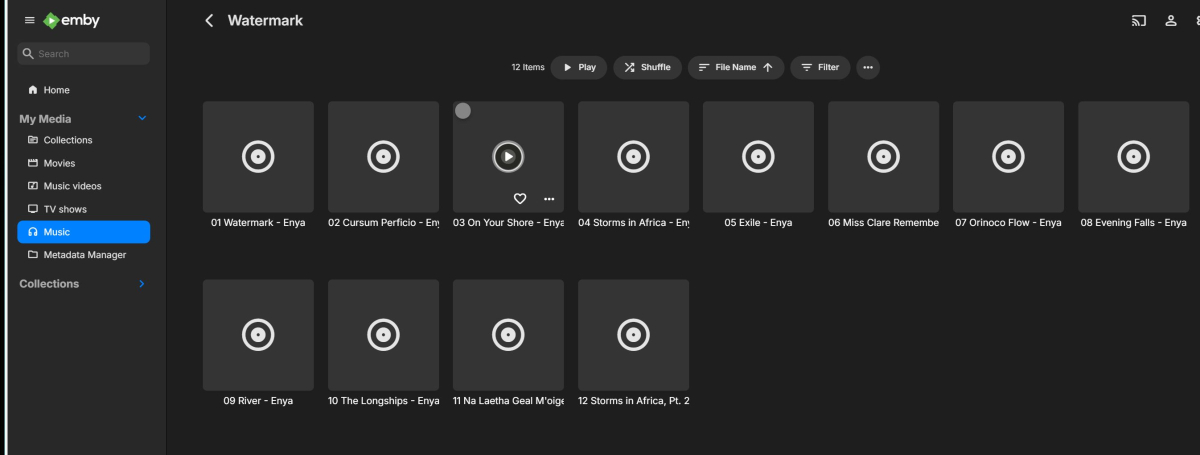Open 09 River track thumbnail
The height and width of the screenshot is (455, 1200).
[258, 335]
